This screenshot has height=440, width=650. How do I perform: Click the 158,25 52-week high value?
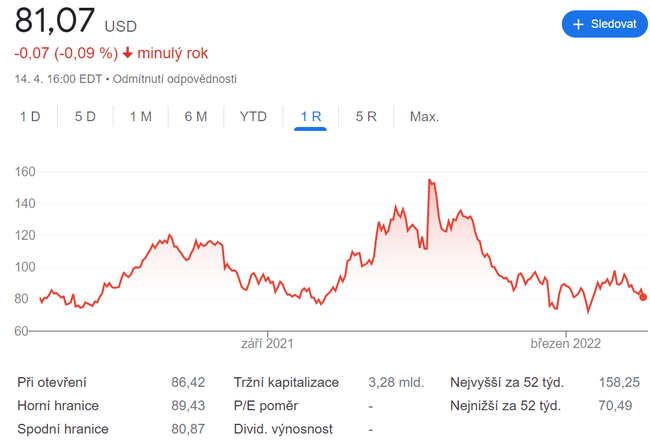[x=619, y=382]
